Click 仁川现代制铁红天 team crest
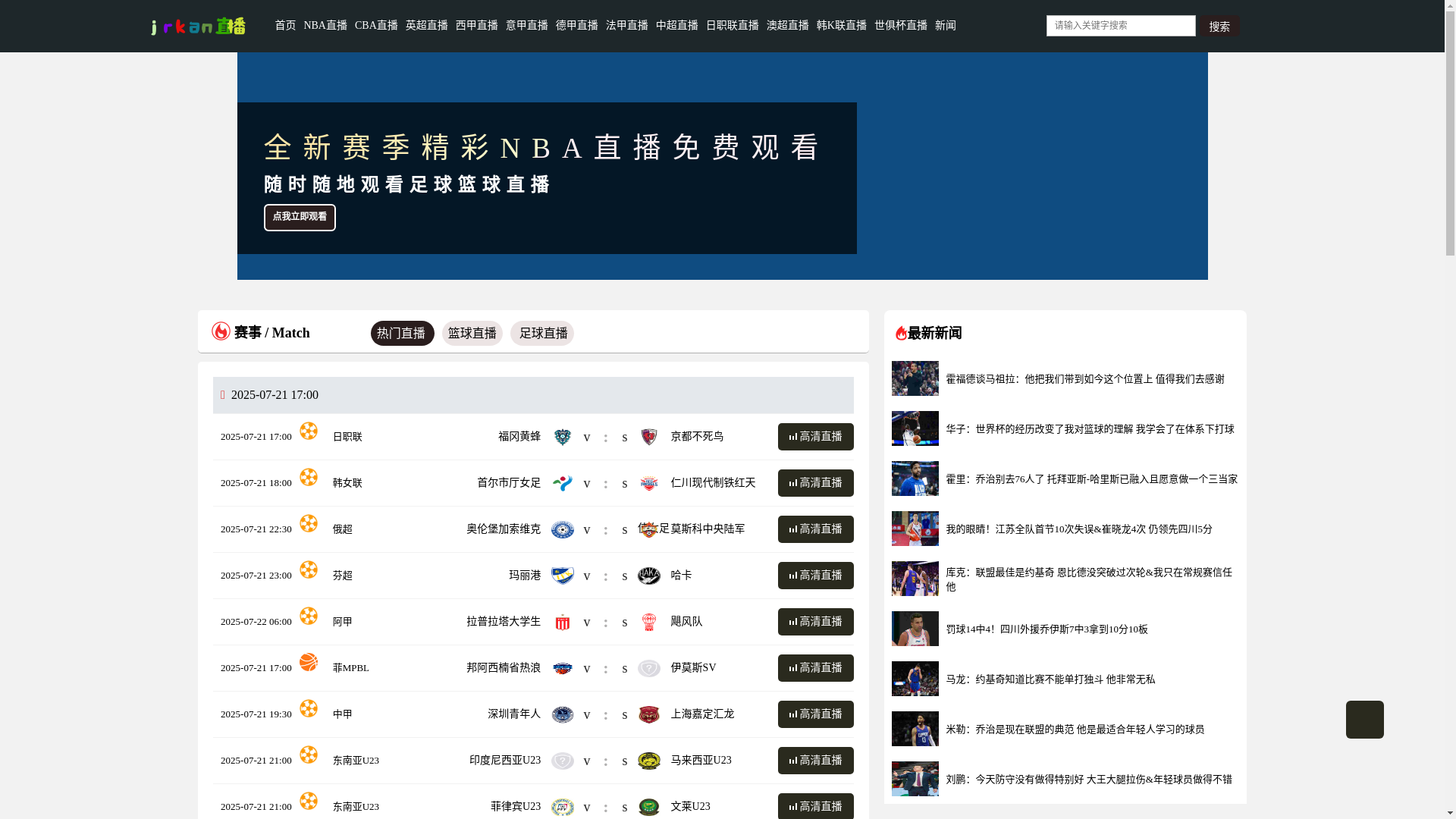This screenshot has width=1456, height=819. pos(649,483)
